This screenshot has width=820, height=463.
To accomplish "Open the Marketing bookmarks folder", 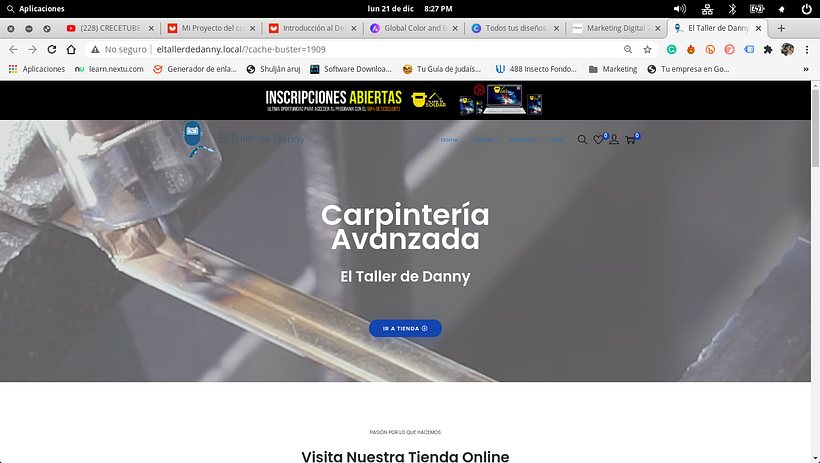I will [613, 69].
